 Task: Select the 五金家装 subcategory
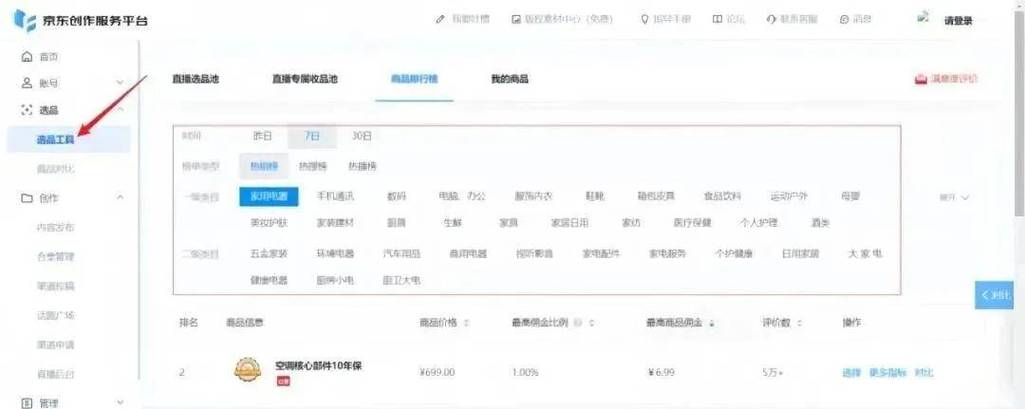(x=269, y=254)
